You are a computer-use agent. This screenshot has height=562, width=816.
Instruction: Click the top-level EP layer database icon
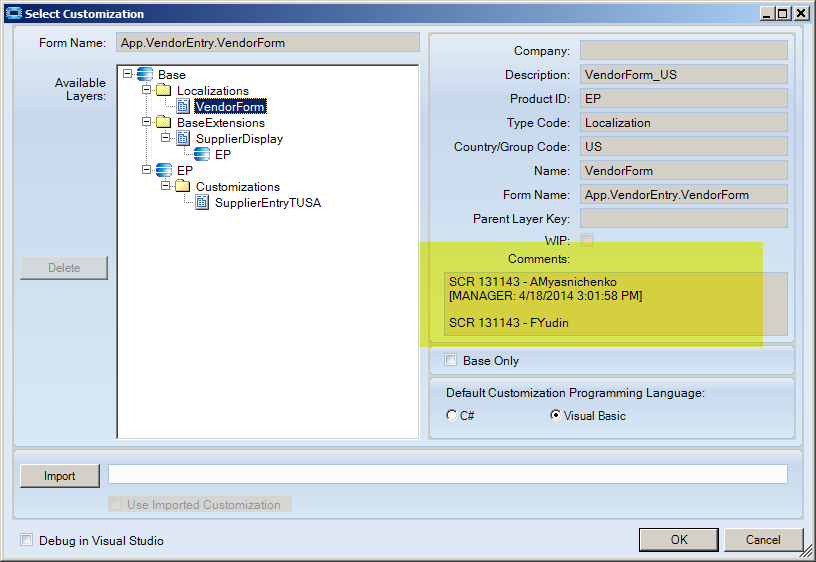tap(163, 170)
